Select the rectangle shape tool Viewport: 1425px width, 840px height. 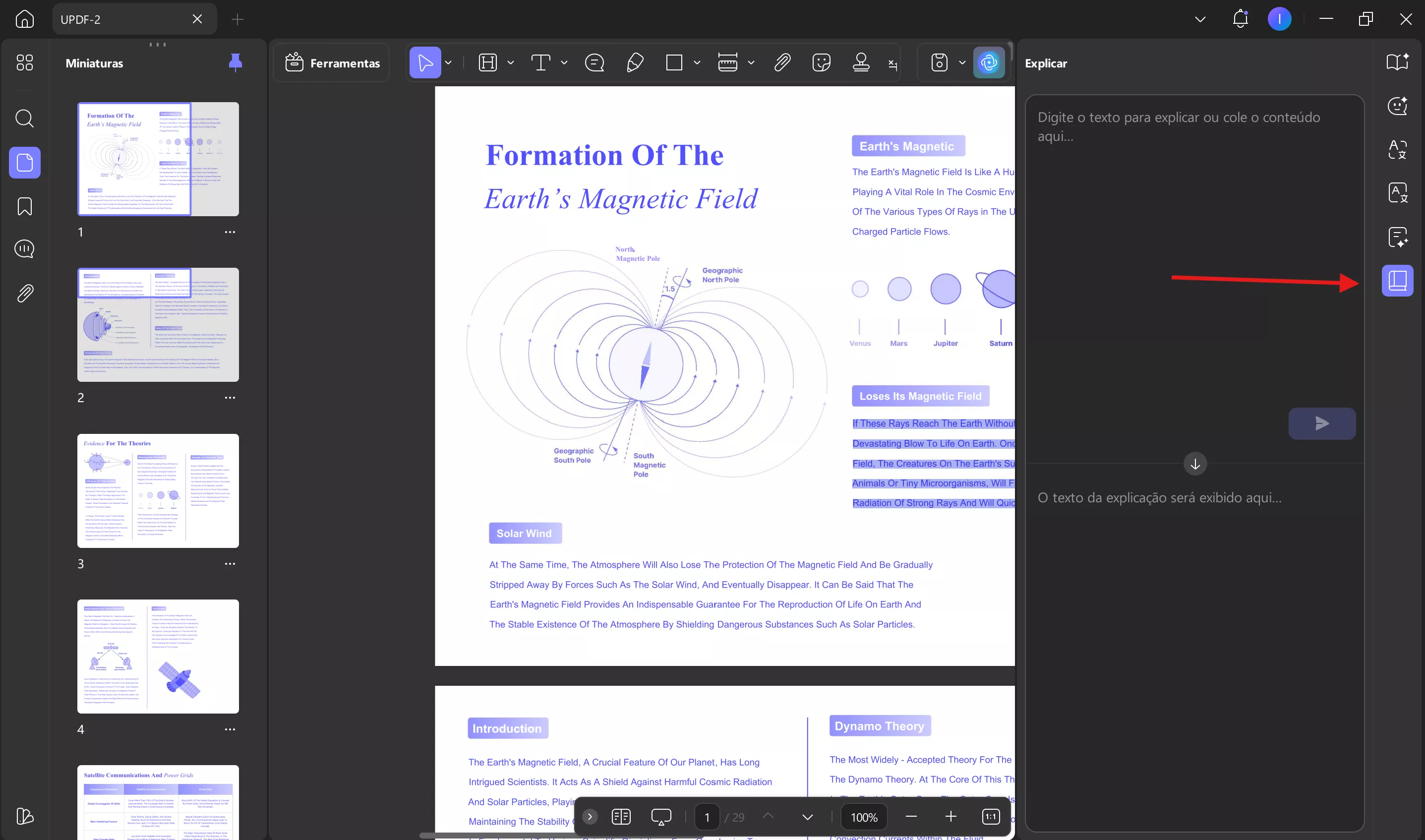pos(674,62)
